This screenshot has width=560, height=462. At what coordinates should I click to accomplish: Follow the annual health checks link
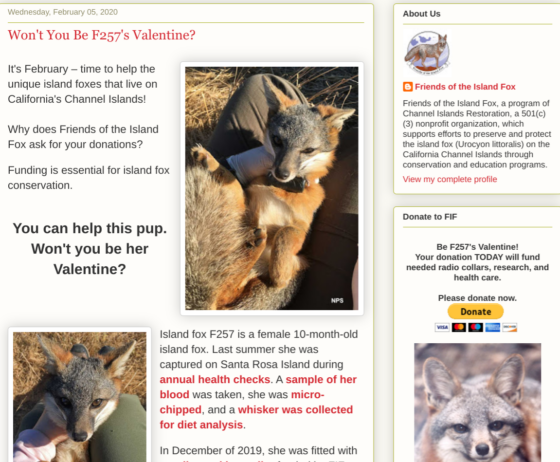215,379
